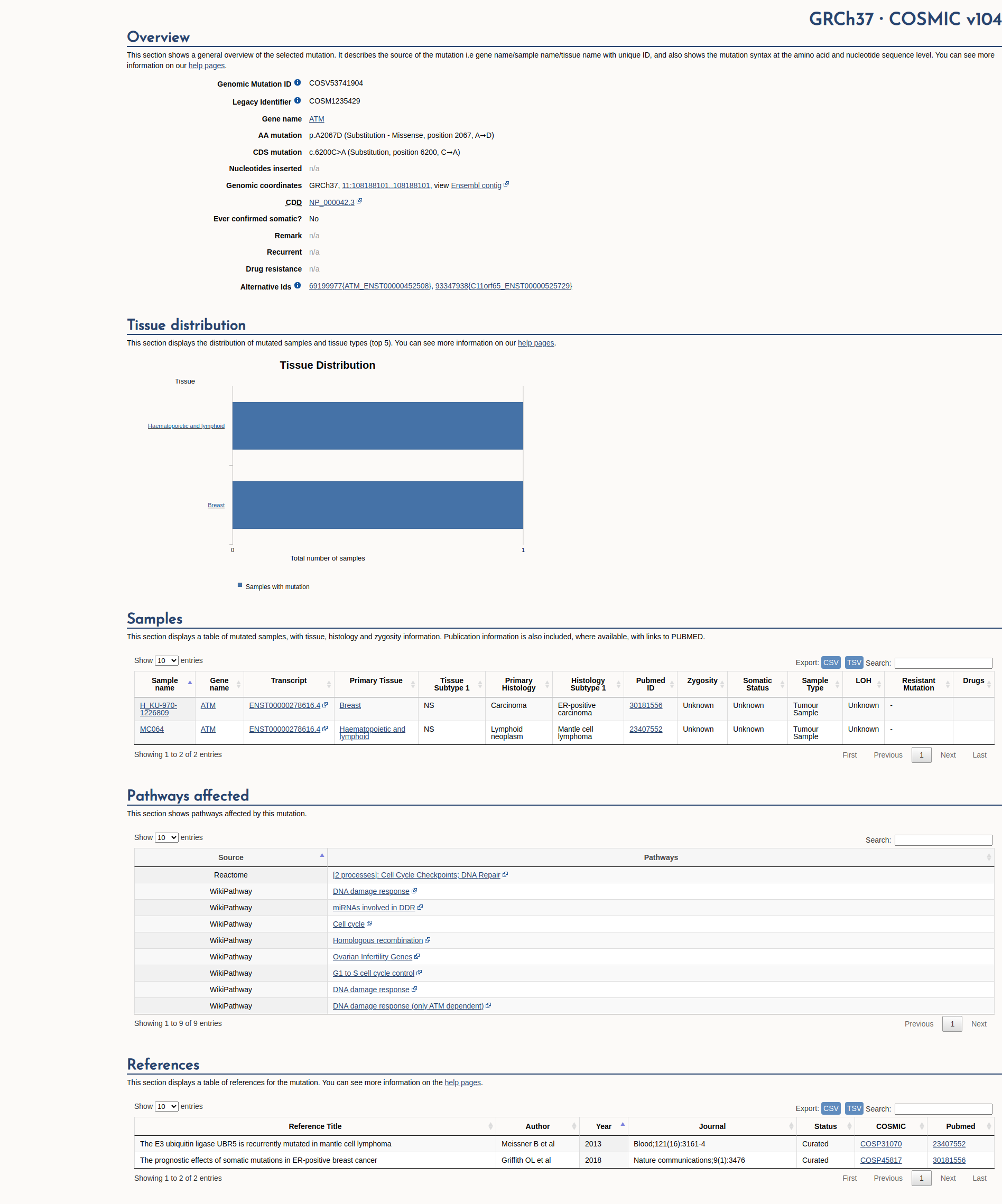Sort Samples table by LOH

[863, 684]
